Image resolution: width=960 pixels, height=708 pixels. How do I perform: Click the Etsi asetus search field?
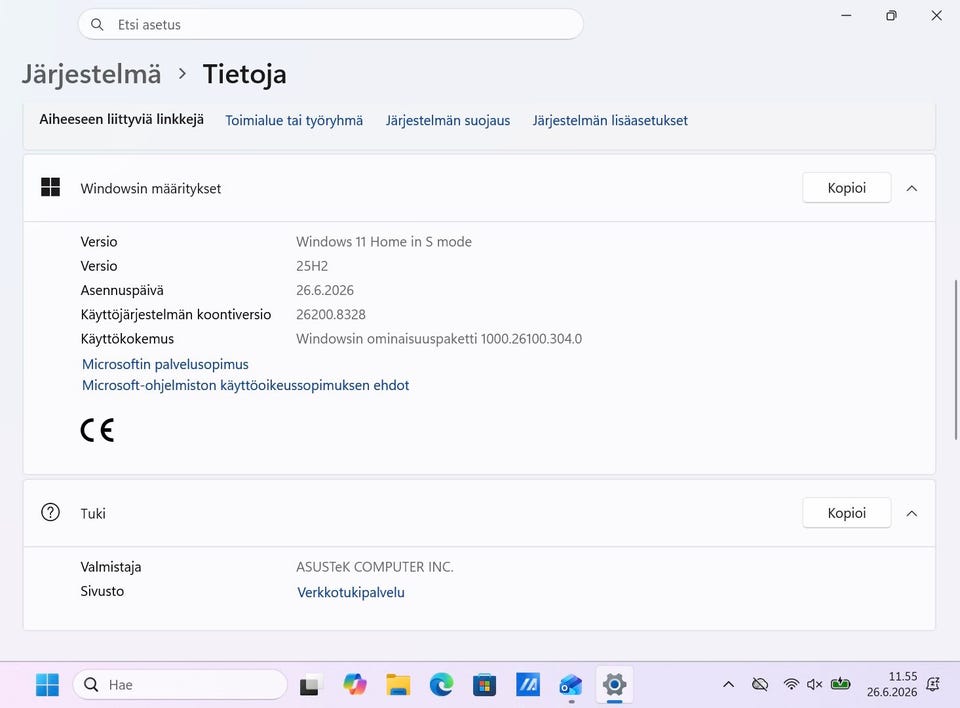point(331,24)
